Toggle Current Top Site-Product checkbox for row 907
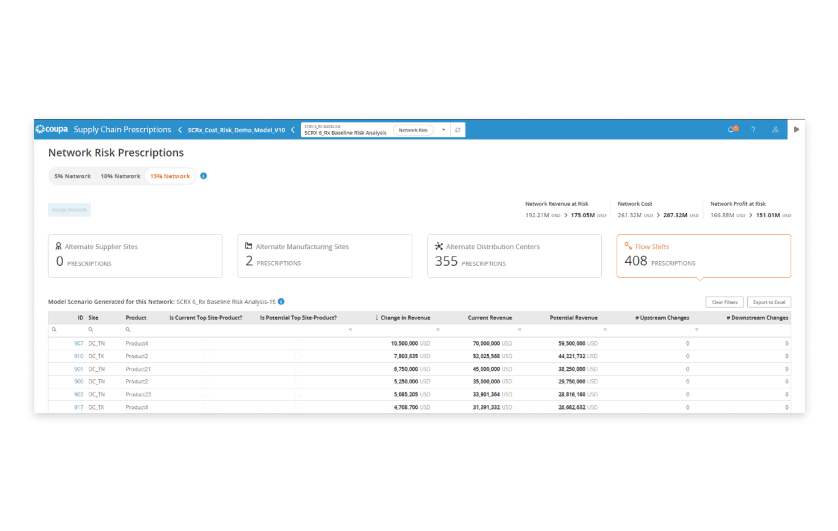 206,343
